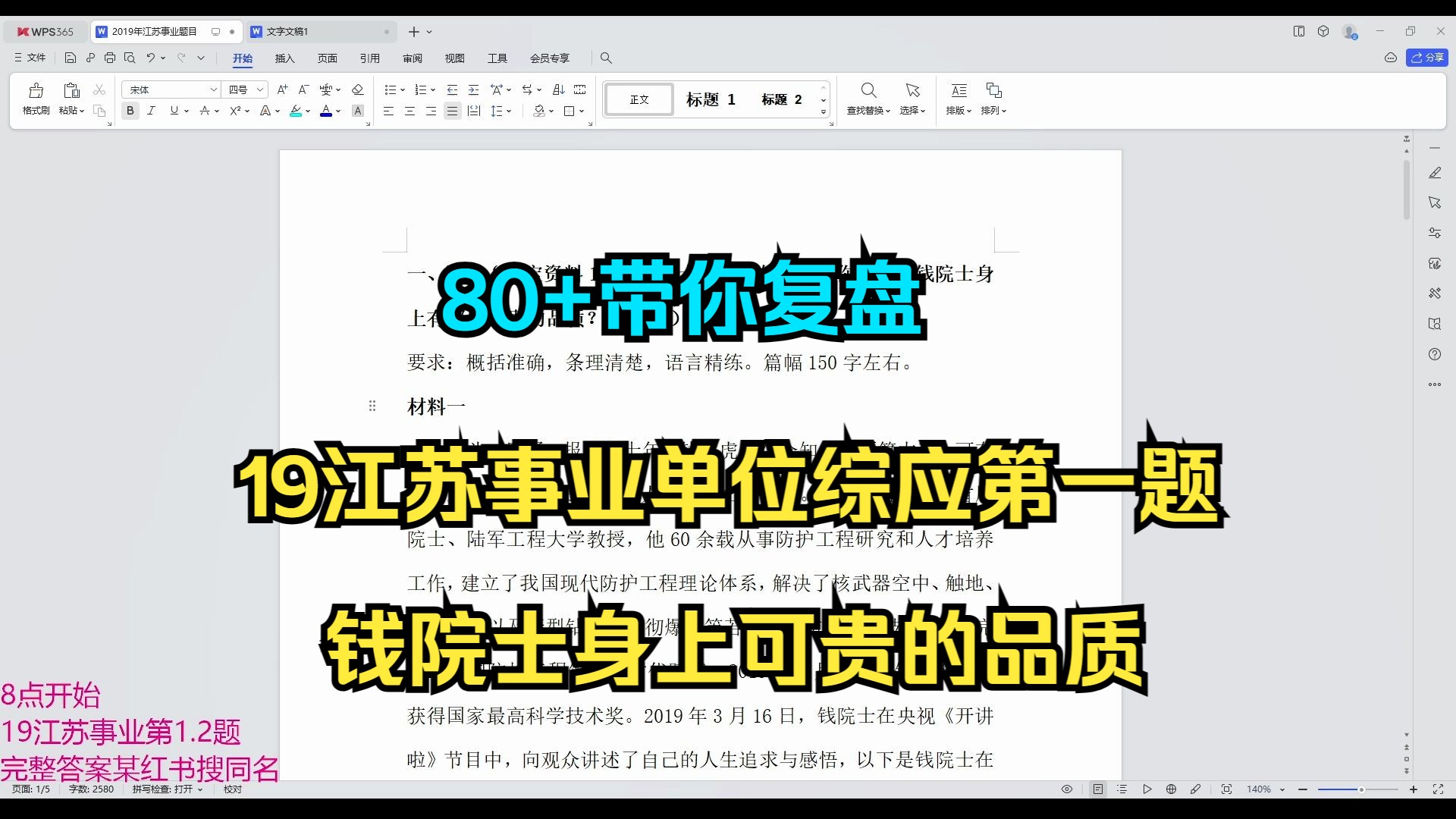Align text right

431,111
